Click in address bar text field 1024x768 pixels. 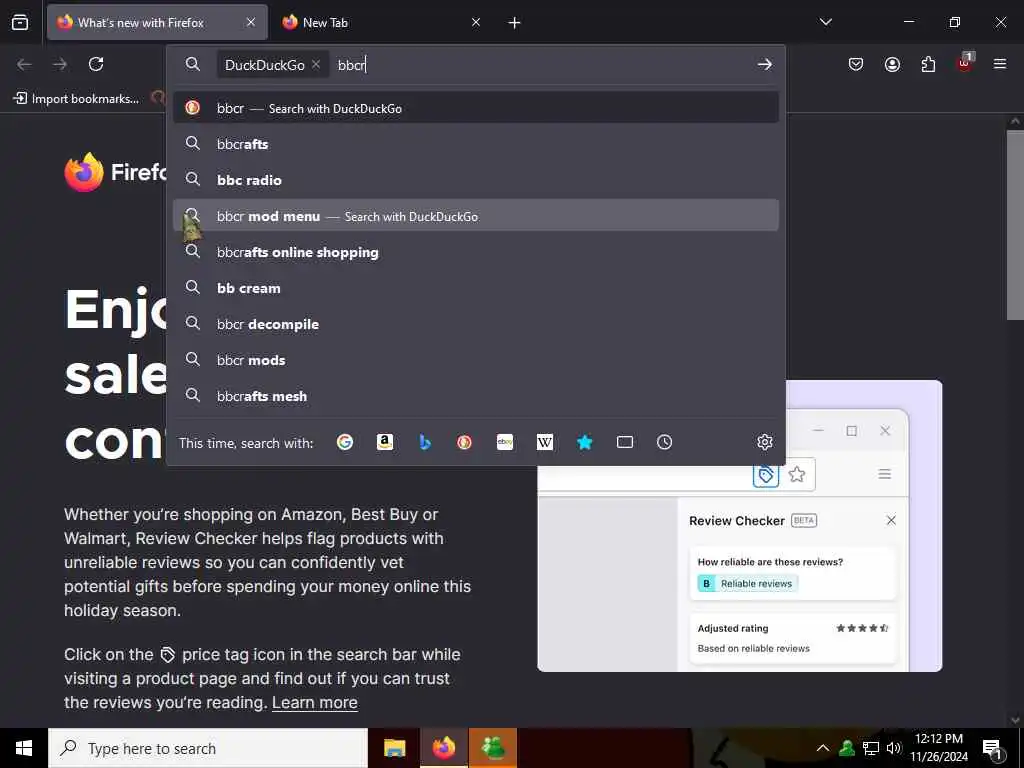[542, 64]
